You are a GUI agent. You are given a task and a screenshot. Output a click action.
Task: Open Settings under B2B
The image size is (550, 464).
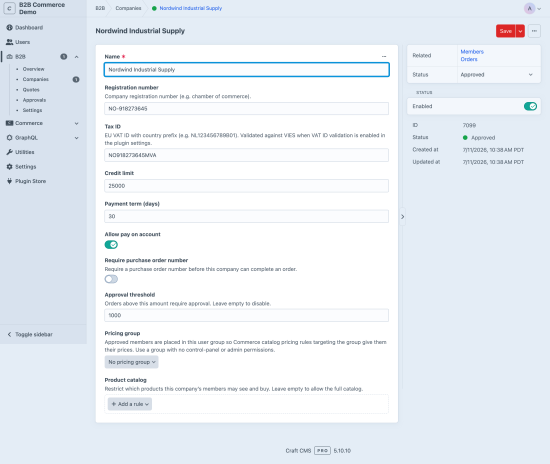[32, 110]
